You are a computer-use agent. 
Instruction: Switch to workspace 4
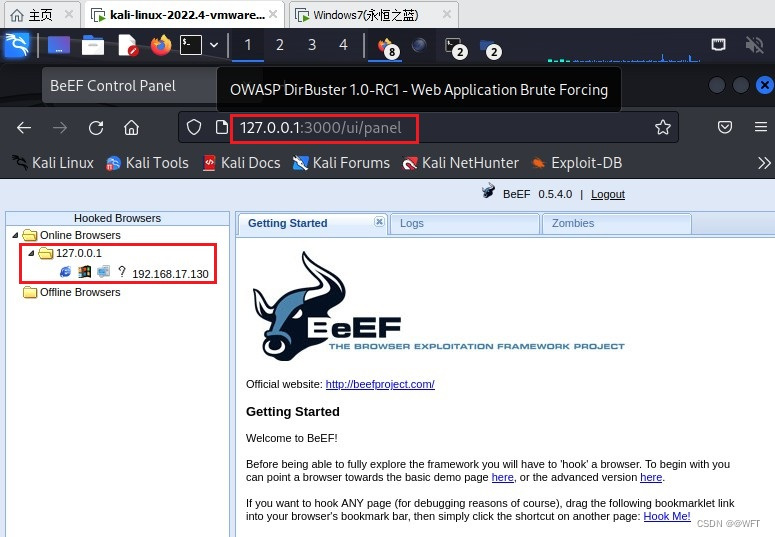(344, 45)
